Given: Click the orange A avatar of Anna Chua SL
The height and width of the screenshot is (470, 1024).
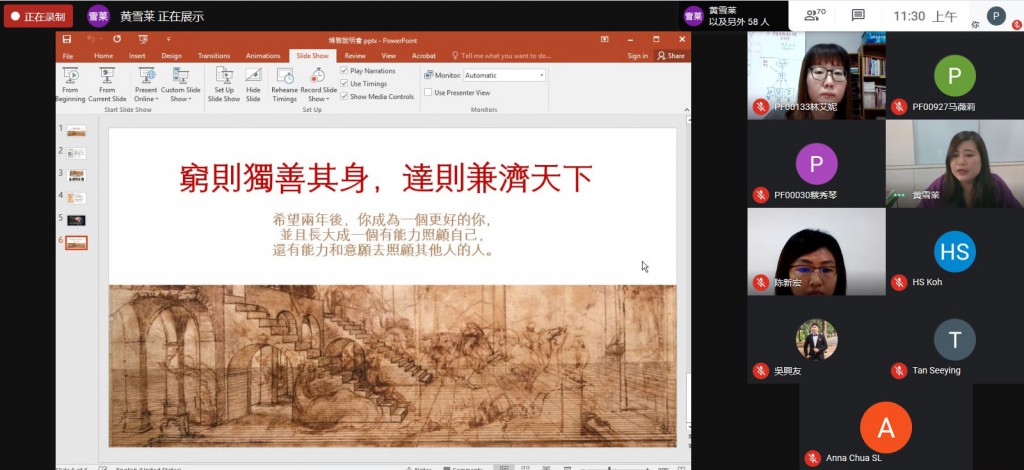Looking at the screenshot, I should [x=886, y=428].
